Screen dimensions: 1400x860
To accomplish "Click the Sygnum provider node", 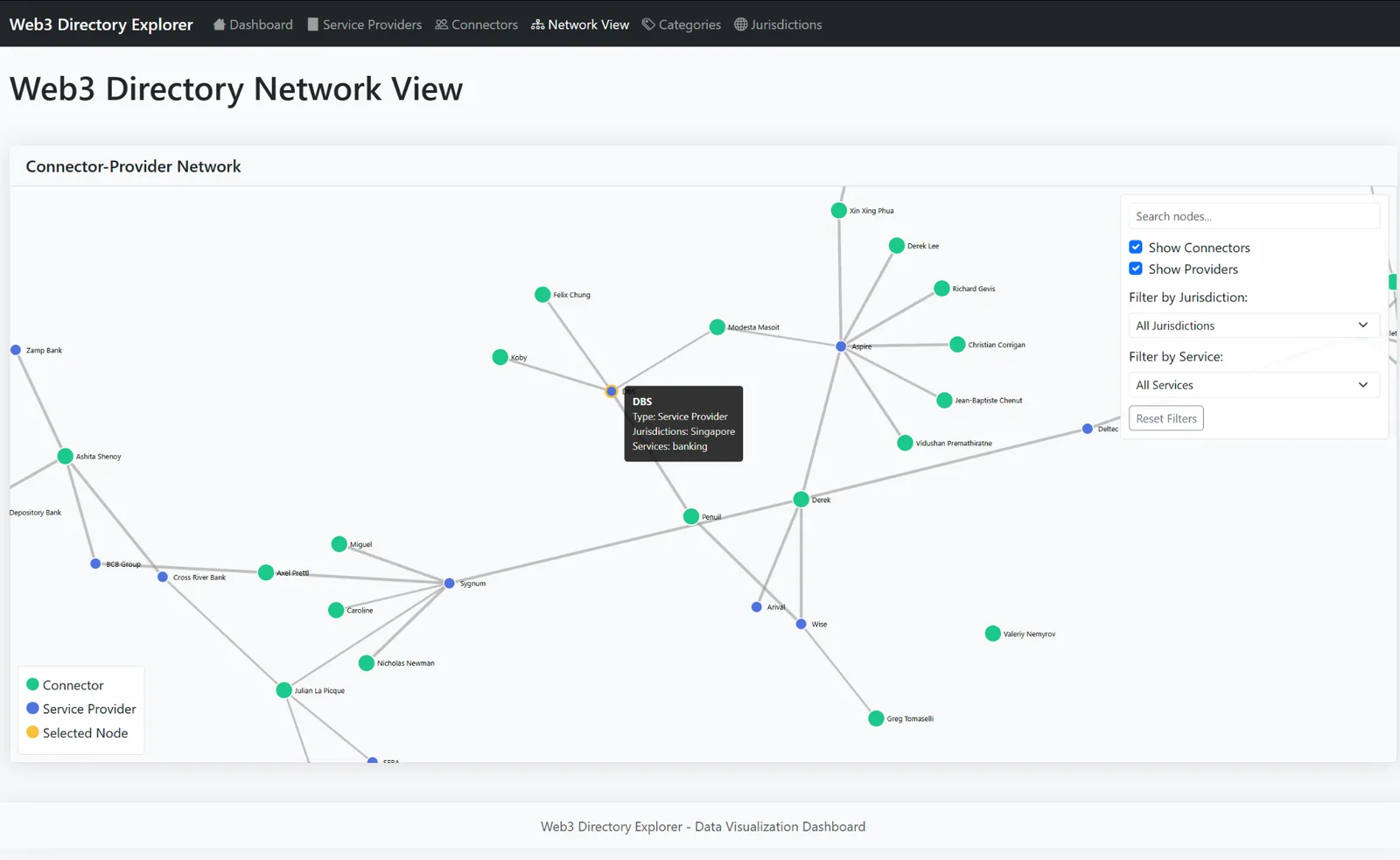I will [449, 584].
